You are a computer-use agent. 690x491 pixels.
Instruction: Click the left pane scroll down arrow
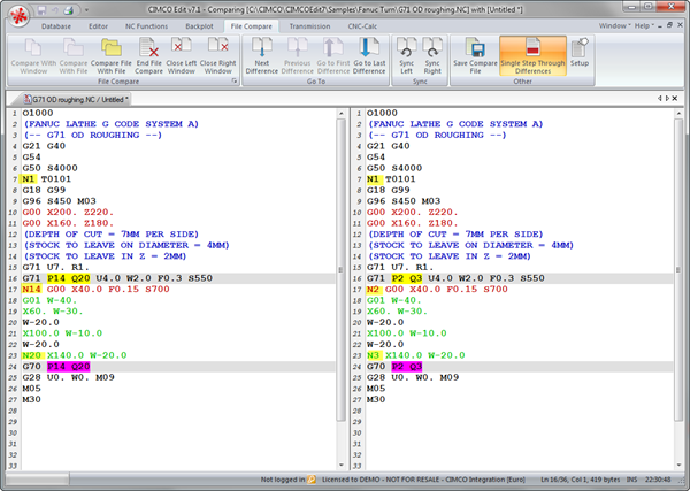(341, 465)
